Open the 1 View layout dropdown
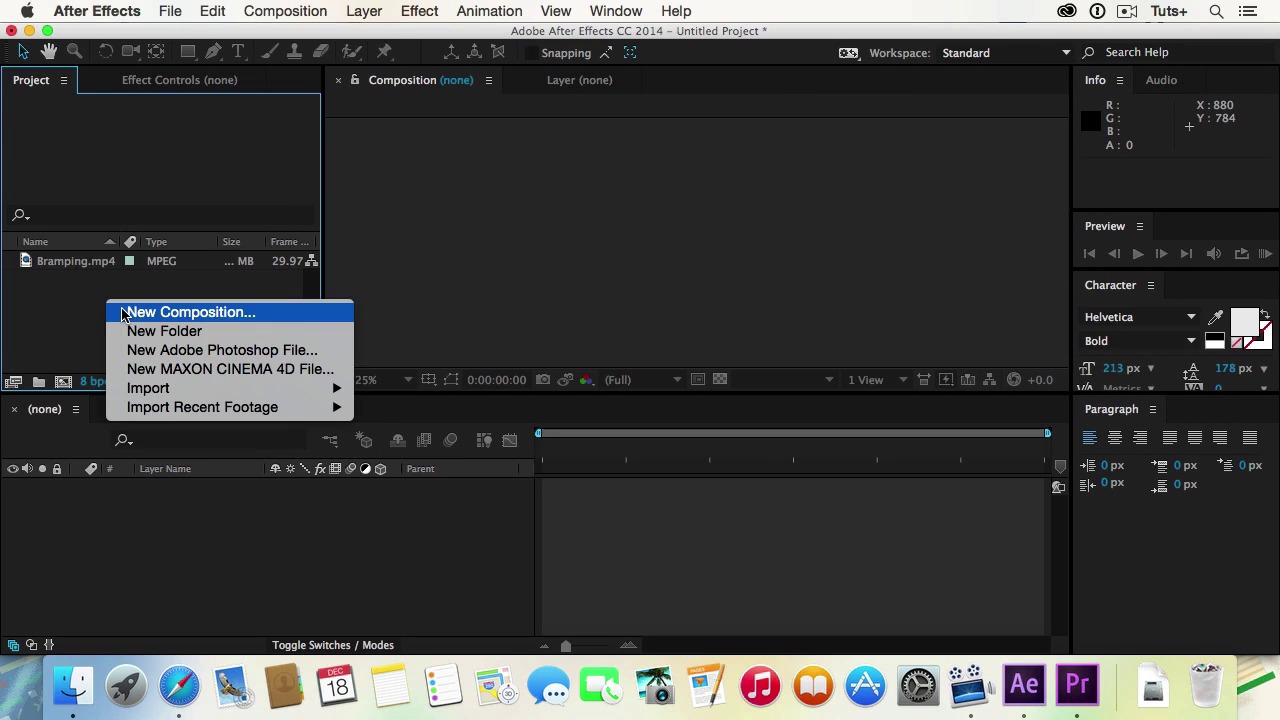 pos(876,380)
